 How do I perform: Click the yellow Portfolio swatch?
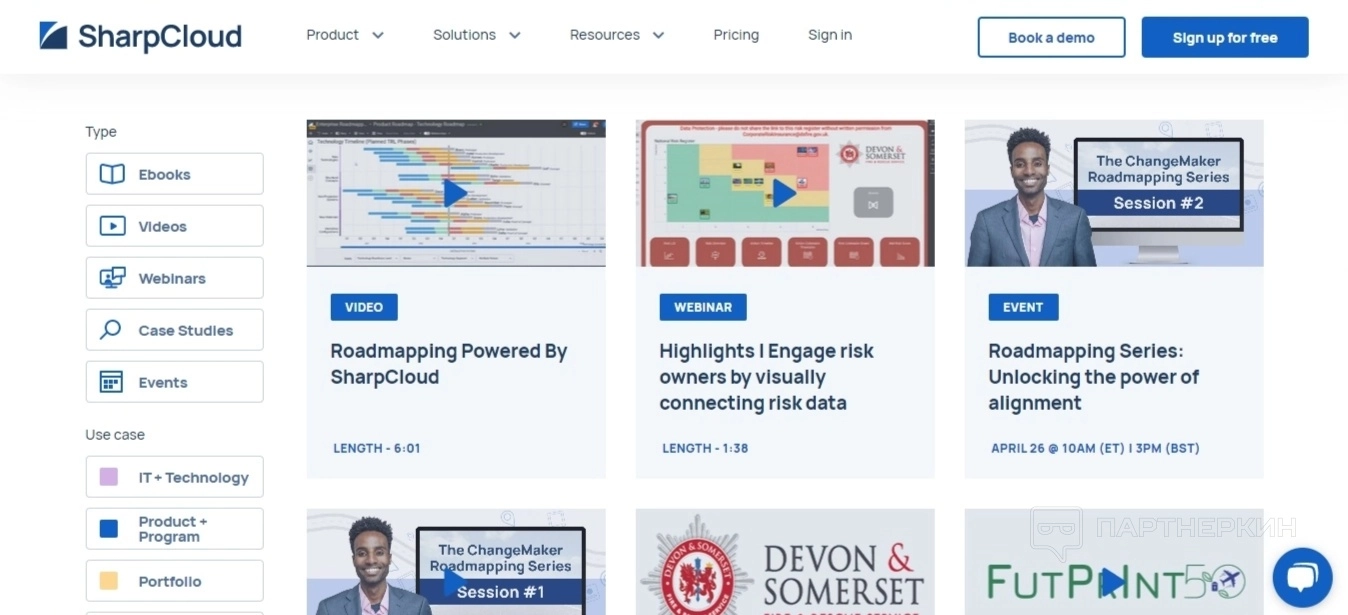(109, 581)
